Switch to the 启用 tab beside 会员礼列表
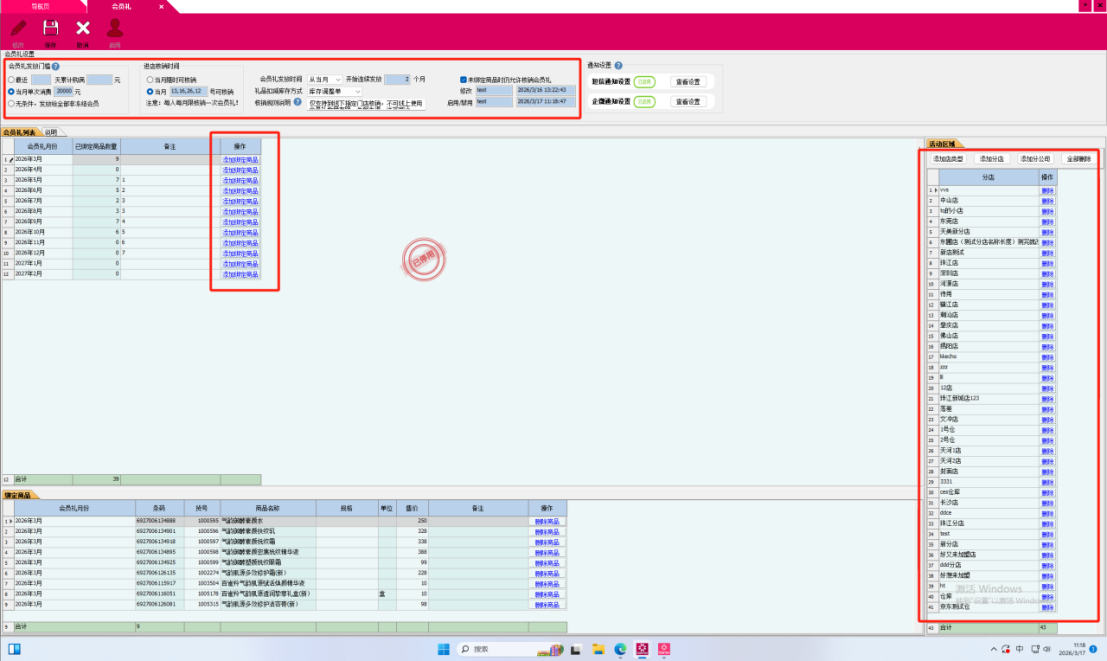The image size is (1107, 661). (51, 132)
